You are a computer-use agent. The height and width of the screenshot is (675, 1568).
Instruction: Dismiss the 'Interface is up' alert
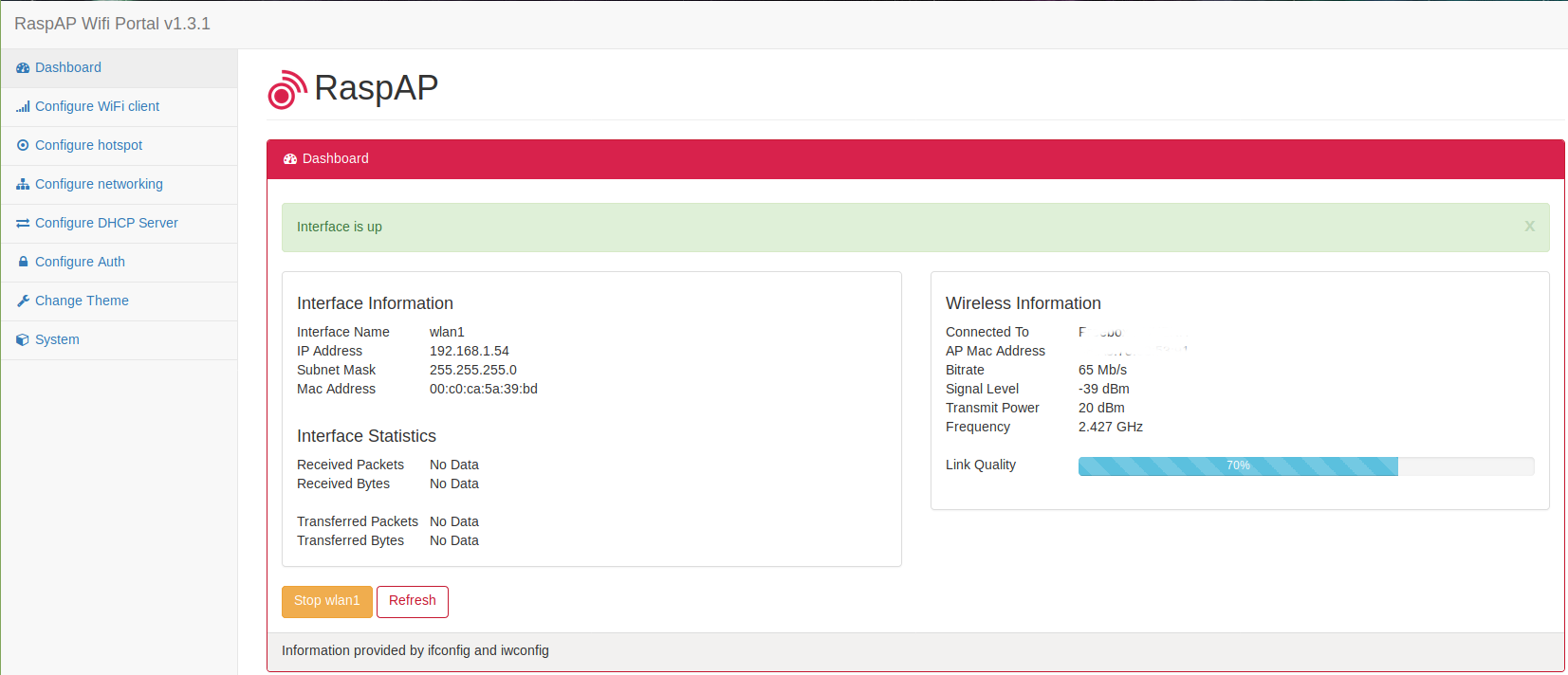(1530, 227)
